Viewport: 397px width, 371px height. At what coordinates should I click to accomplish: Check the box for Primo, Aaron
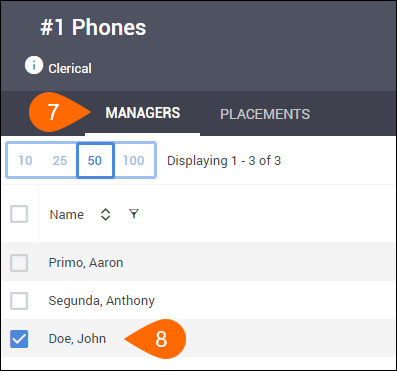pyautogui.click(x=19, y=263)
